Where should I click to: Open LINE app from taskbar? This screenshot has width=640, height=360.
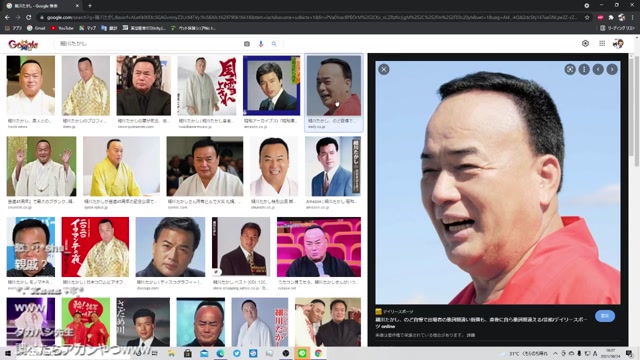(x=302, y=353)
